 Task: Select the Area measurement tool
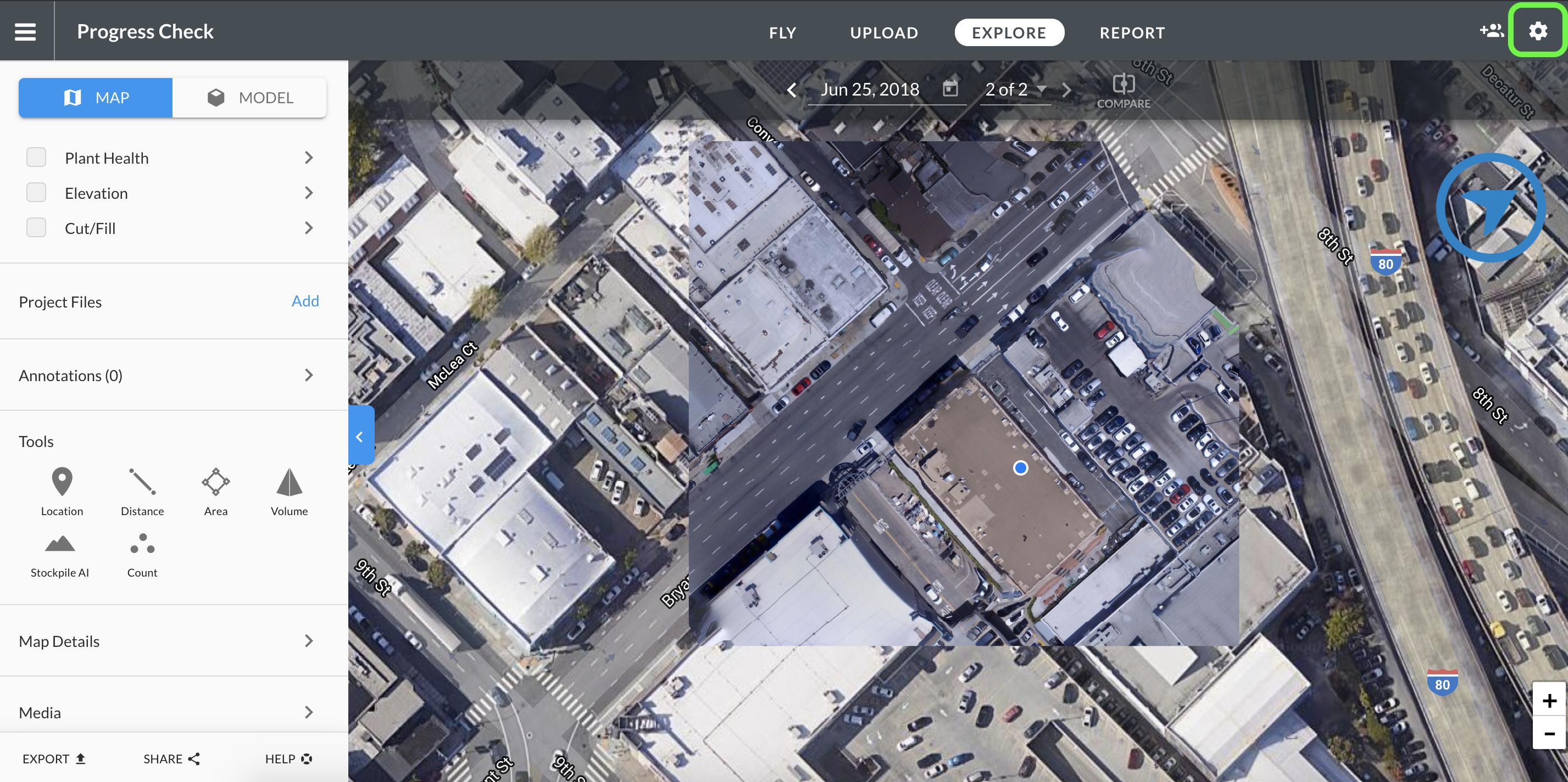pyautogui.click(x=215, y=490)
